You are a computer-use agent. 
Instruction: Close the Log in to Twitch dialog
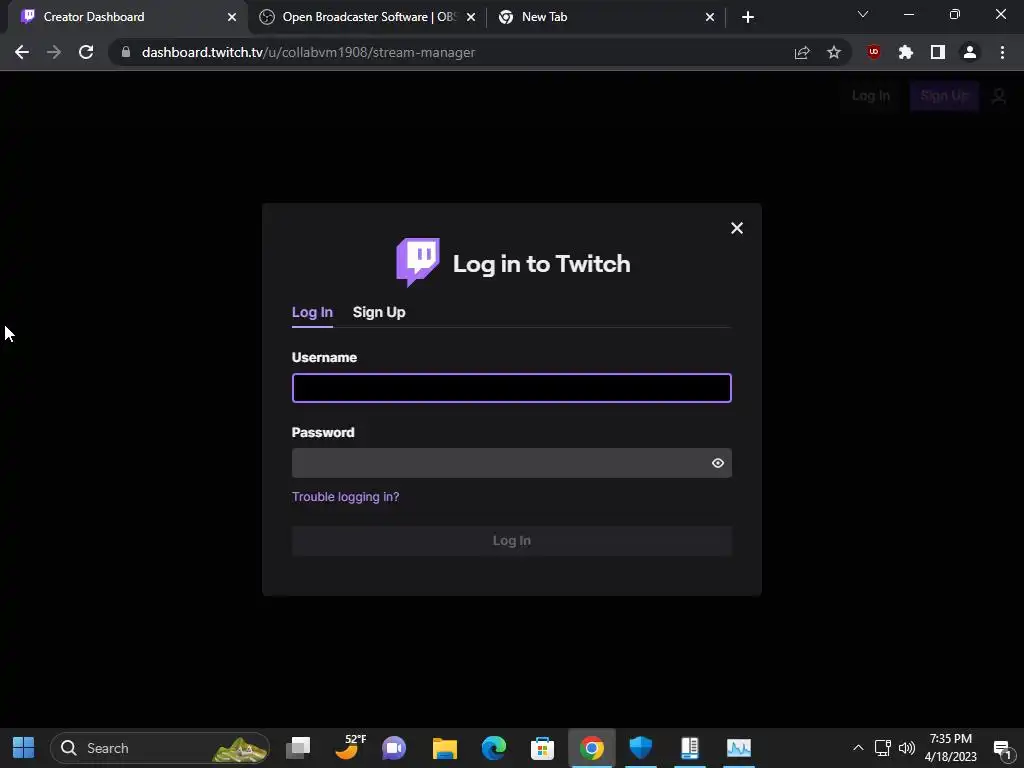point(737,228)
